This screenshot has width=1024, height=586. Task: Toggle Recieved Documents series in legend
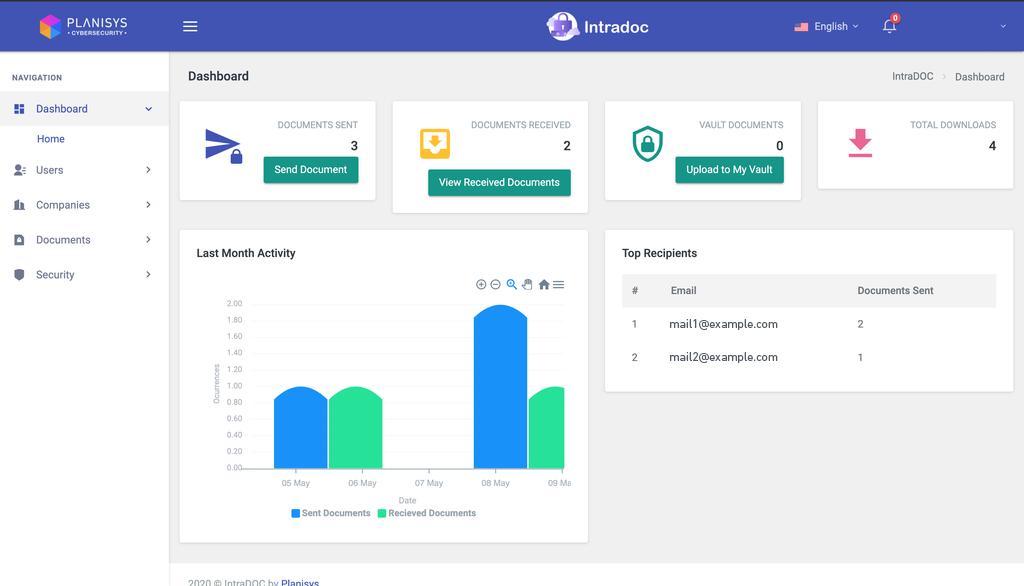click(426, 513)
